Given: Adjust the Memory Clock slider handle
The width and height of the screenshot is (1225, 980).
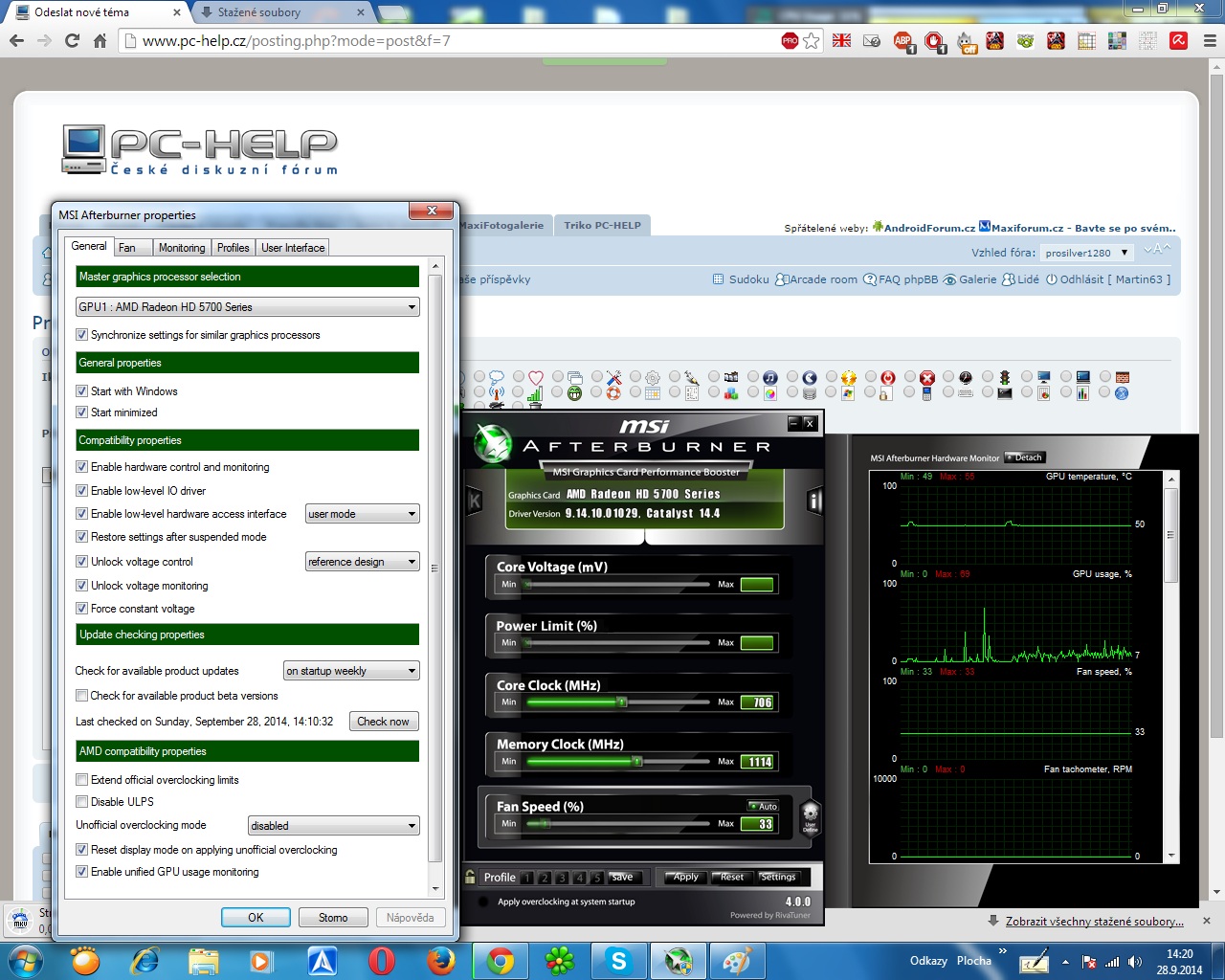Looking at the screenshot, I should click(x=637, y=762).
